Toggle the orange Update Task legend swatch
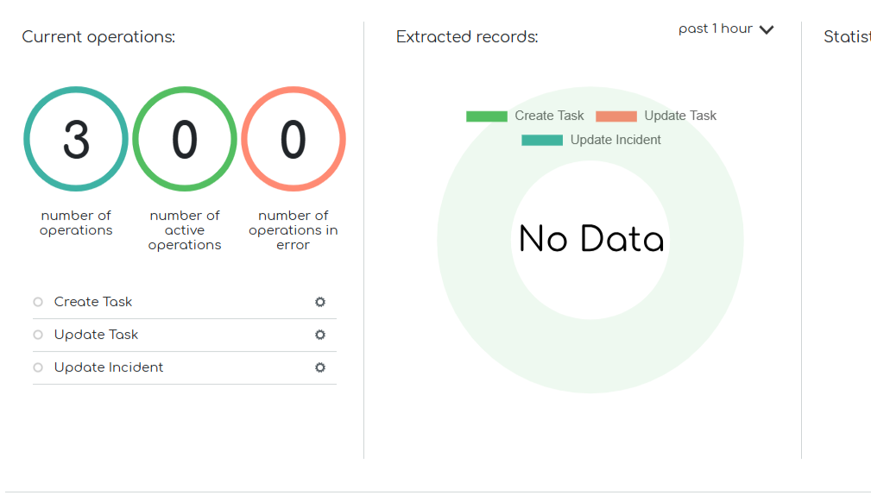Viewport: 871px width, 495px height. (616, 116)
